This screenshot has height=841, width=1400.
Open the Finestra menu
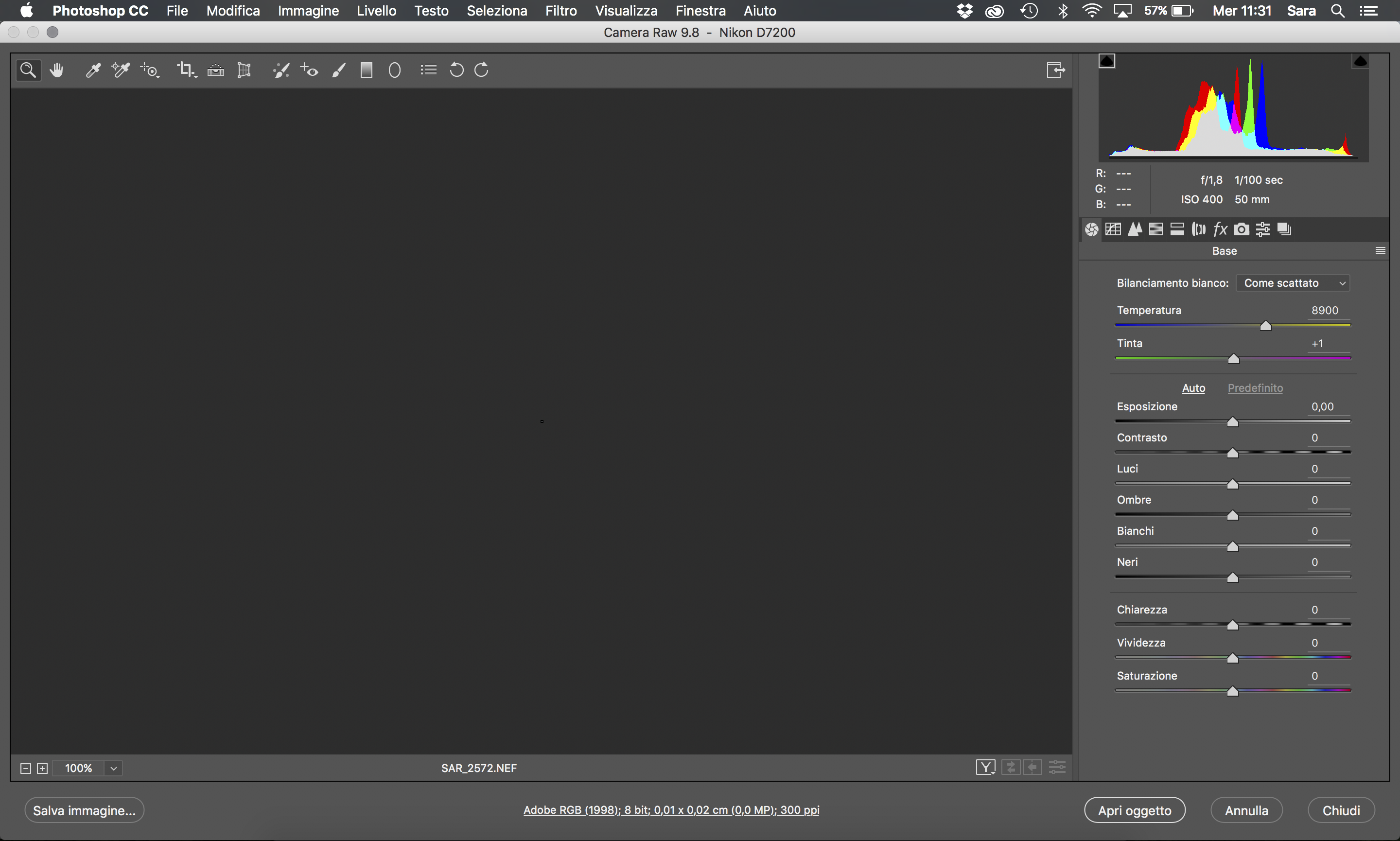tap(700, 11)
